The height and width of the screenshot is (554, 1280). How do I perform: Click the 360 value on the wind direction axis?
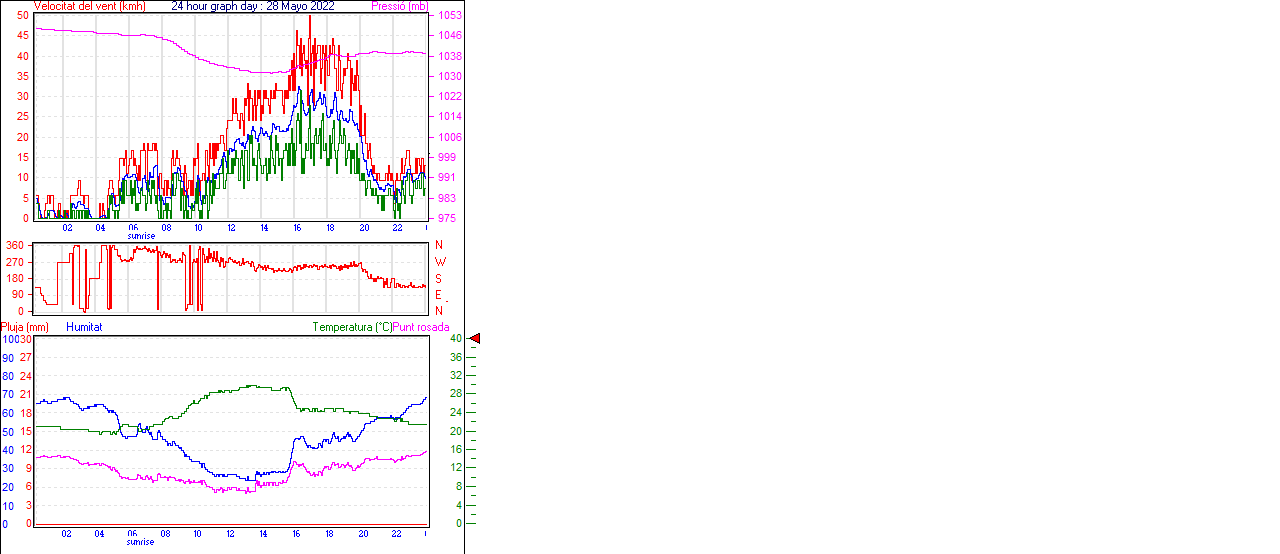pyautogui.click(x=15, y=246)
